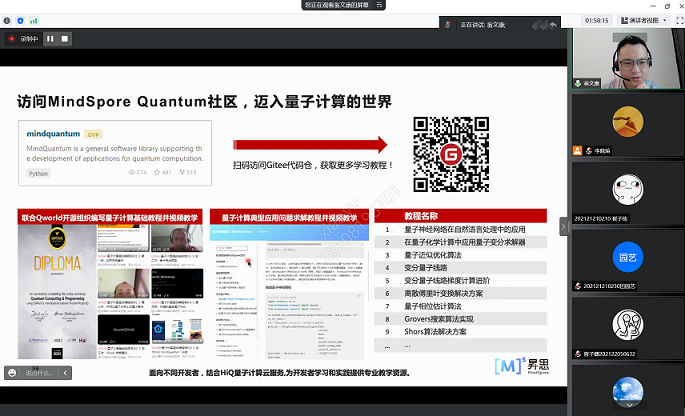The width and height of the screenshot is (685, 416).
Task: Pause the meeting recording
Action: point(50,39)
